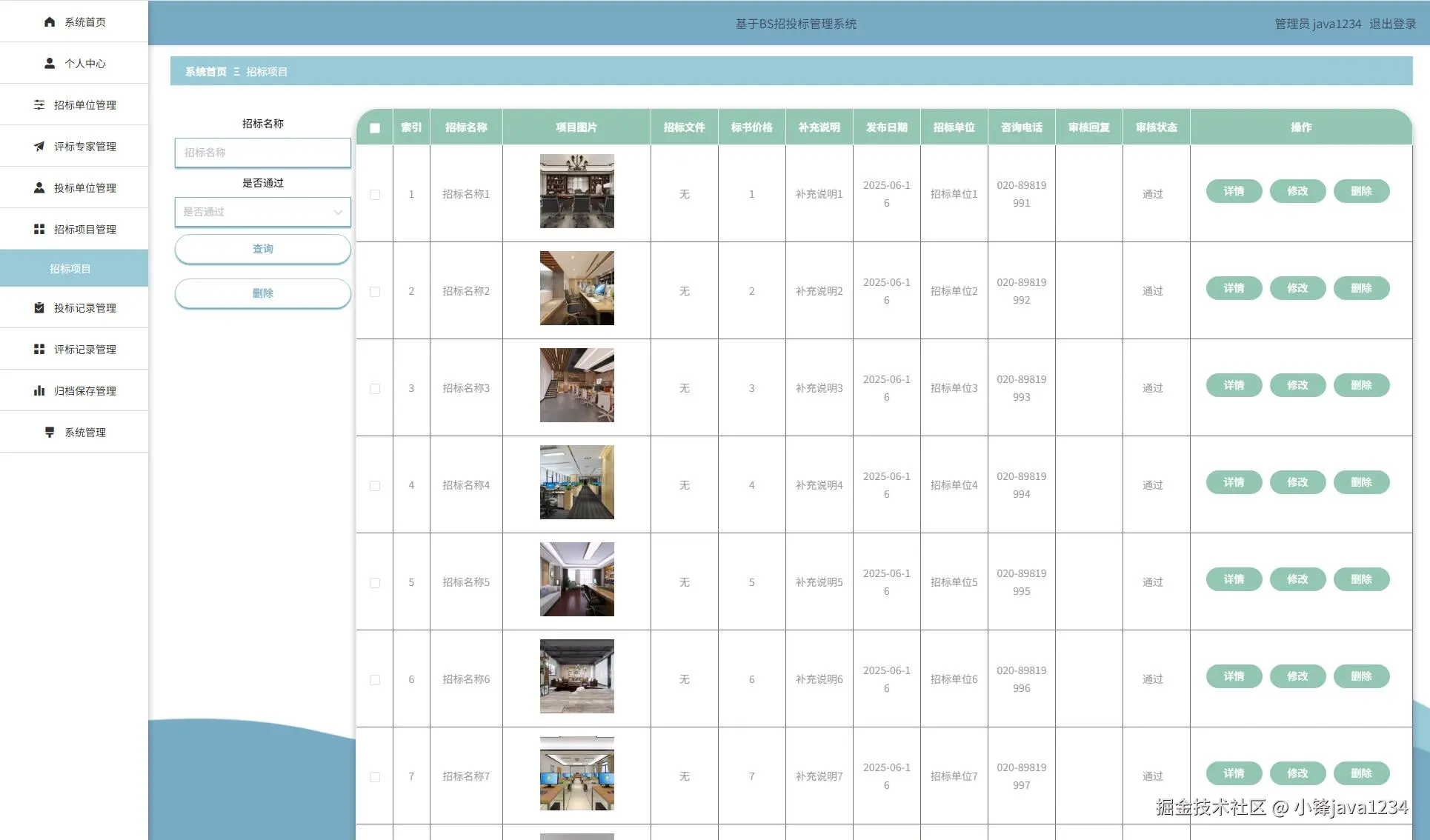Open the project image thumbnail for 招标名称3

click(x=576, y=385)
